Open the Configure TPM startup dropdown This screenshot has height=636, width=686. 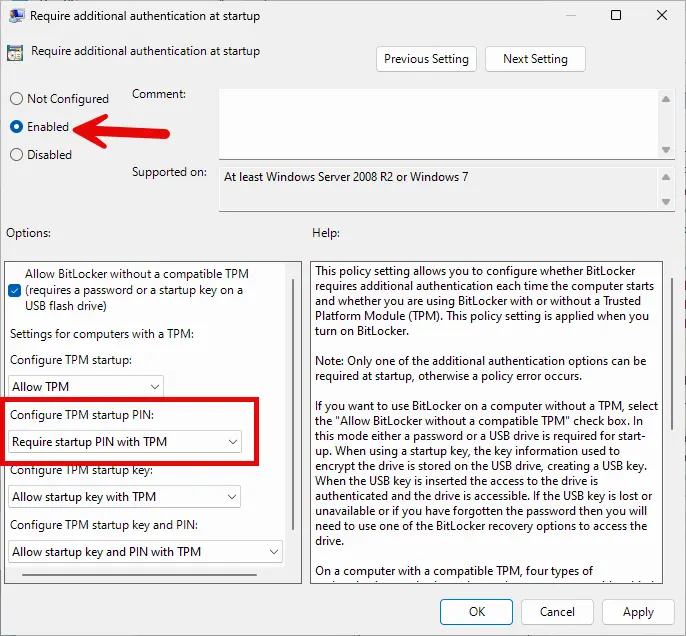pos(86,387)
